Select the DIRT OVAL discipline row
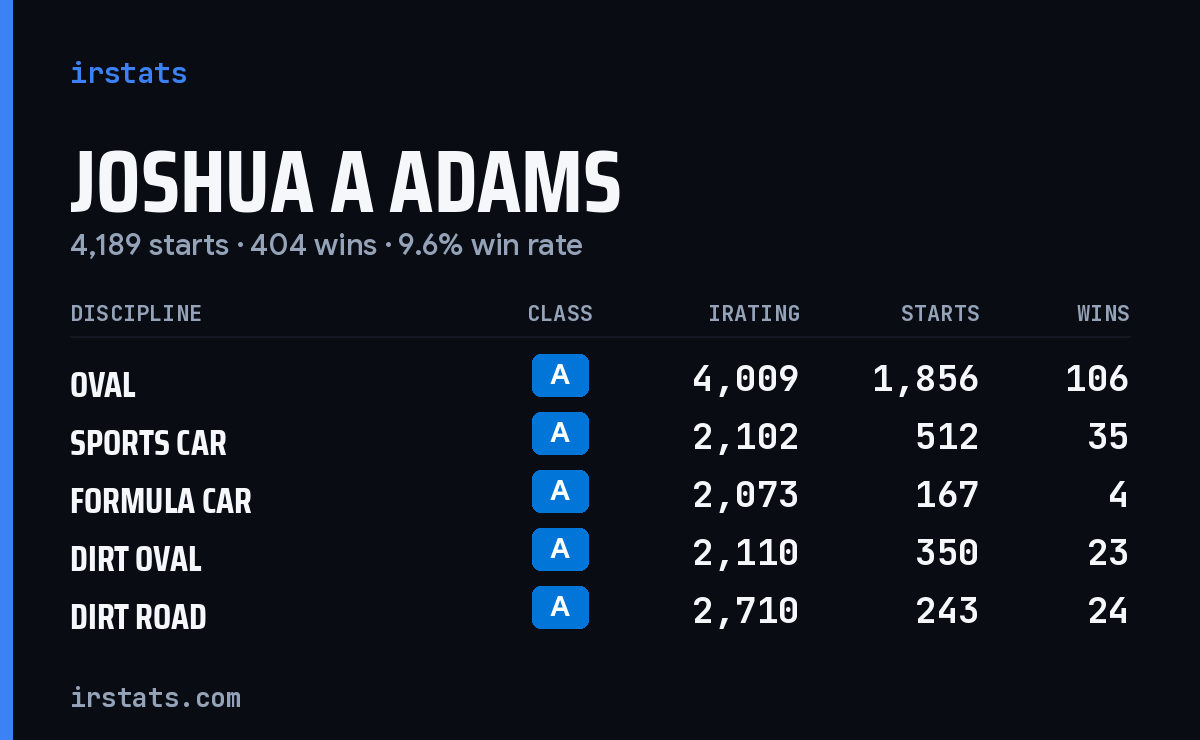The width and height of the screenshot is (1200, 740). click(x=600, y=553)
